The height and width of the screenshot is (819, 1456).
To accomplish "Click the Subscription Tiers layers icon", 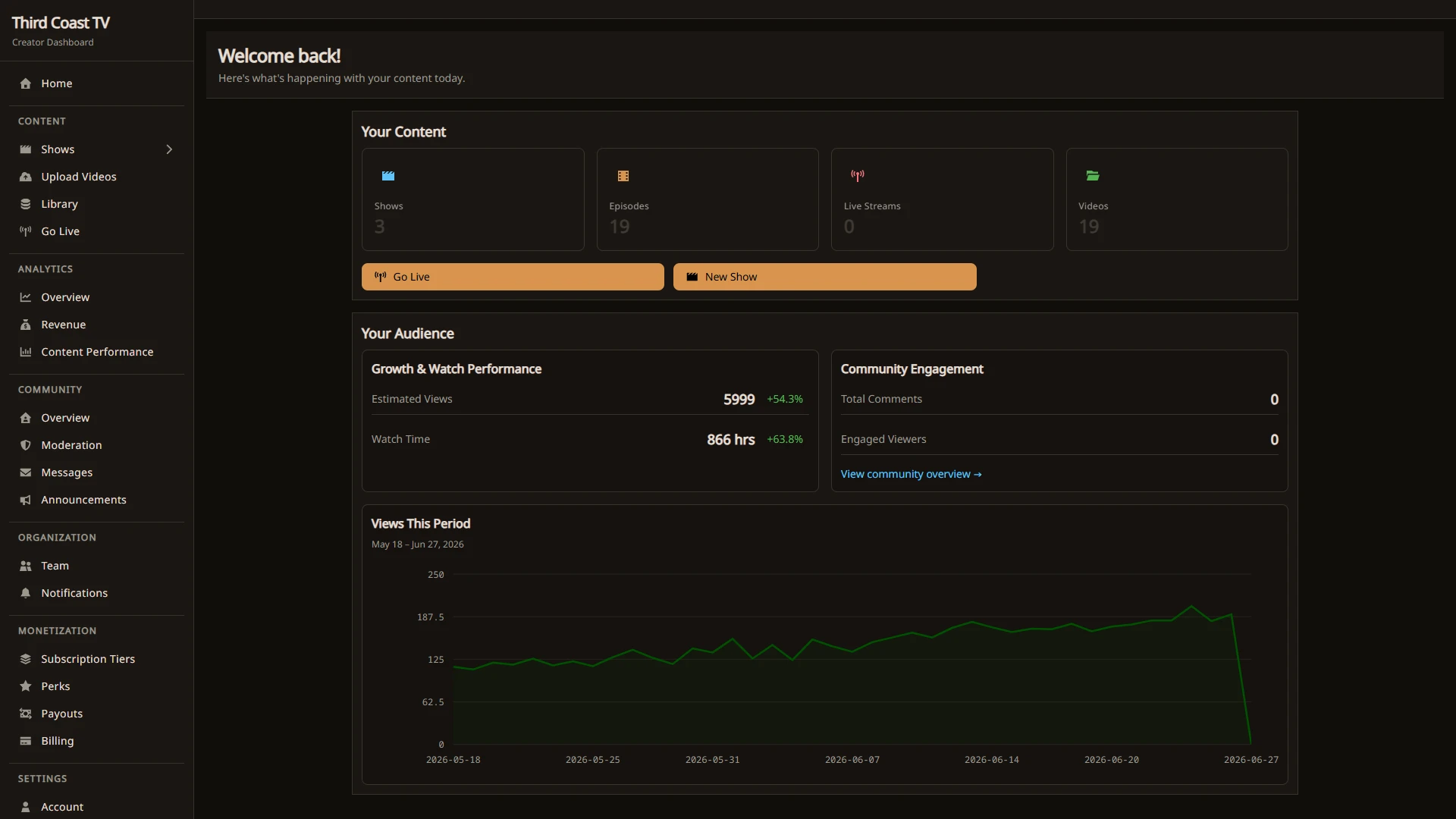I will [x=26, y=659].
